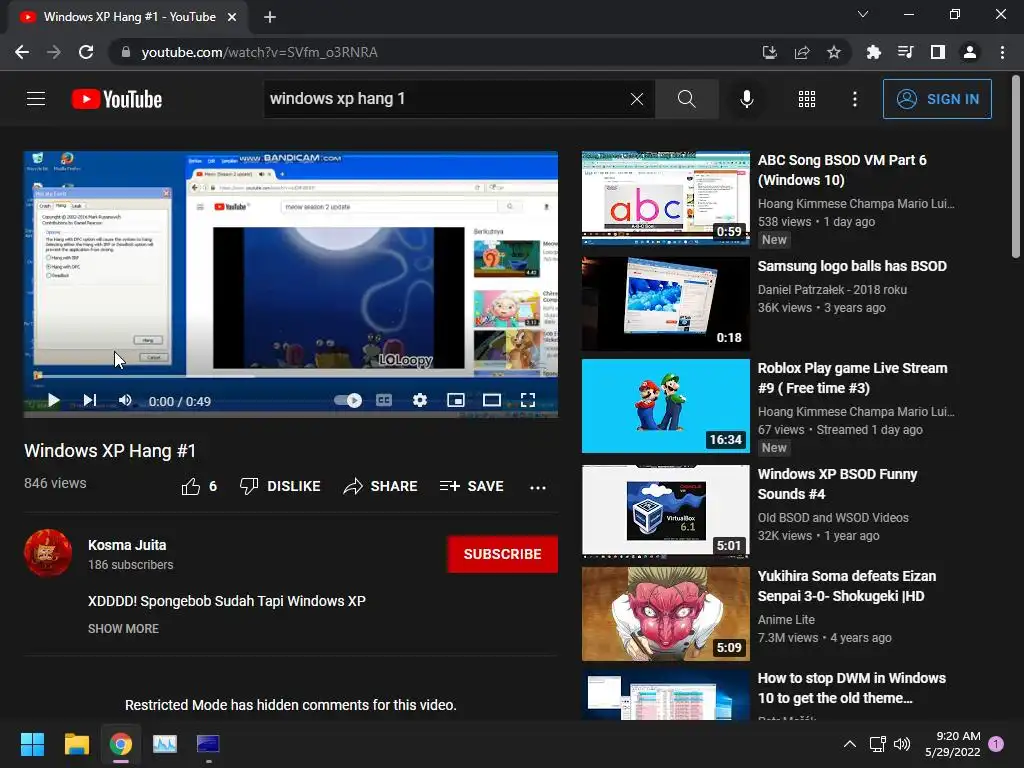Open video player settings gear
Screen dimensions: 1024x768
[420, 400]
